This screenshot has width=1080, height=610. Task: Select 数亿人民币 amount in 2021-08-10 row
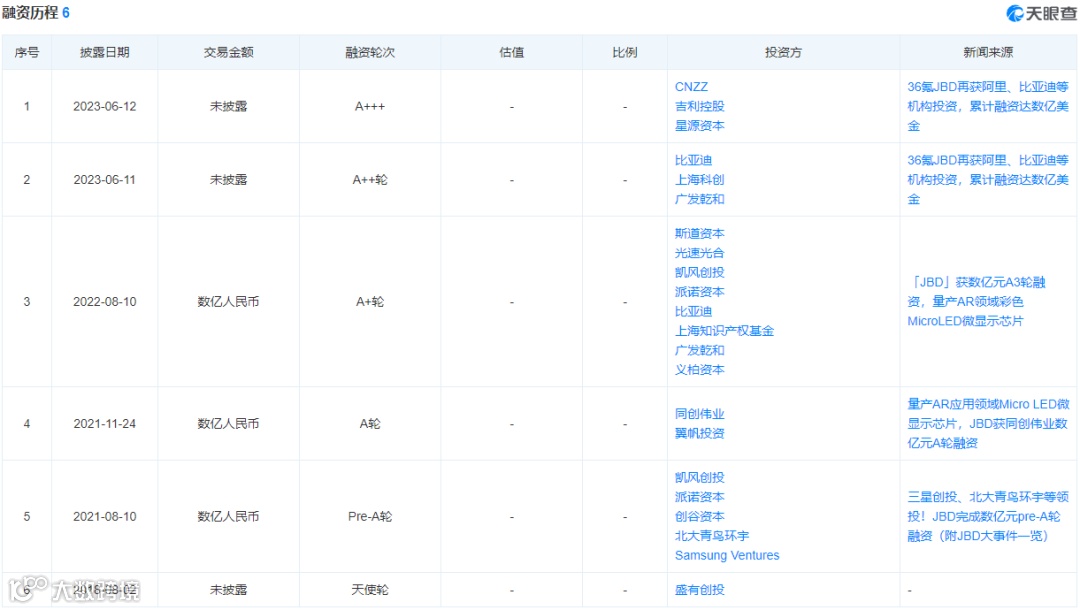click(x=229, y=516)
